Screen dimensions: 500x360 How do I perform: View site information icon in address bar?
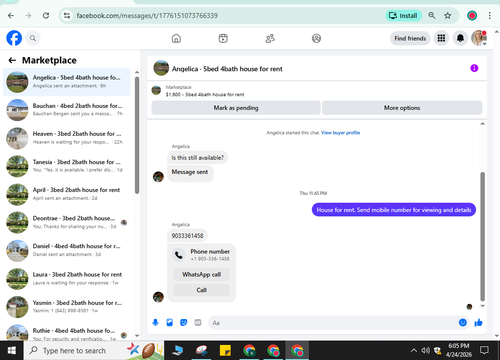pyautogui.click(x=67, y=16)
